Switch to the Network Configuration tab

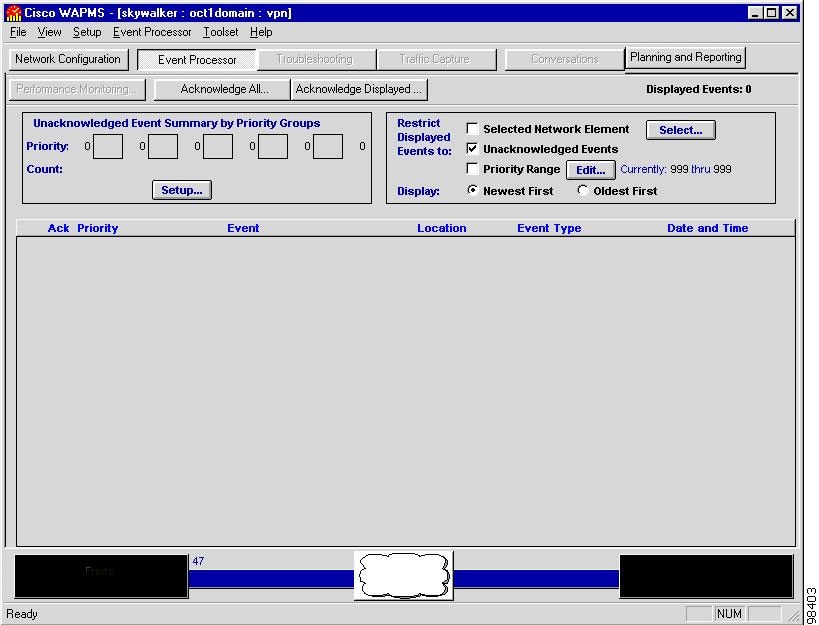(68, 59)
